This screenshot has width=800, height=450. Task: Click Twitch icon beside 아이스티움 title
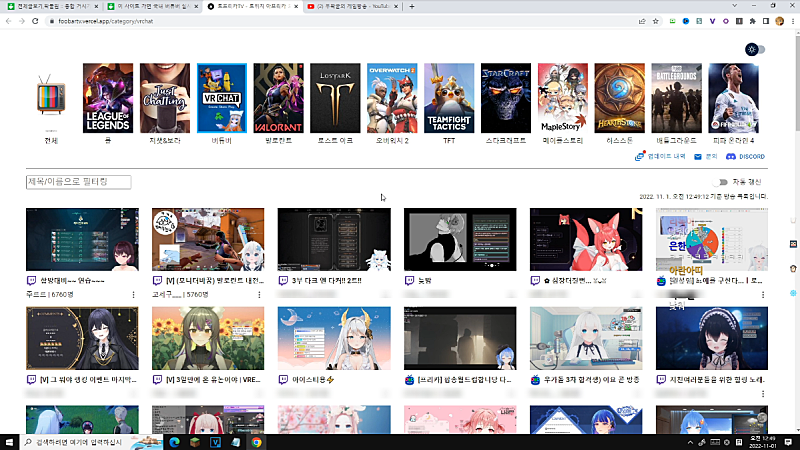pos(283,380)
